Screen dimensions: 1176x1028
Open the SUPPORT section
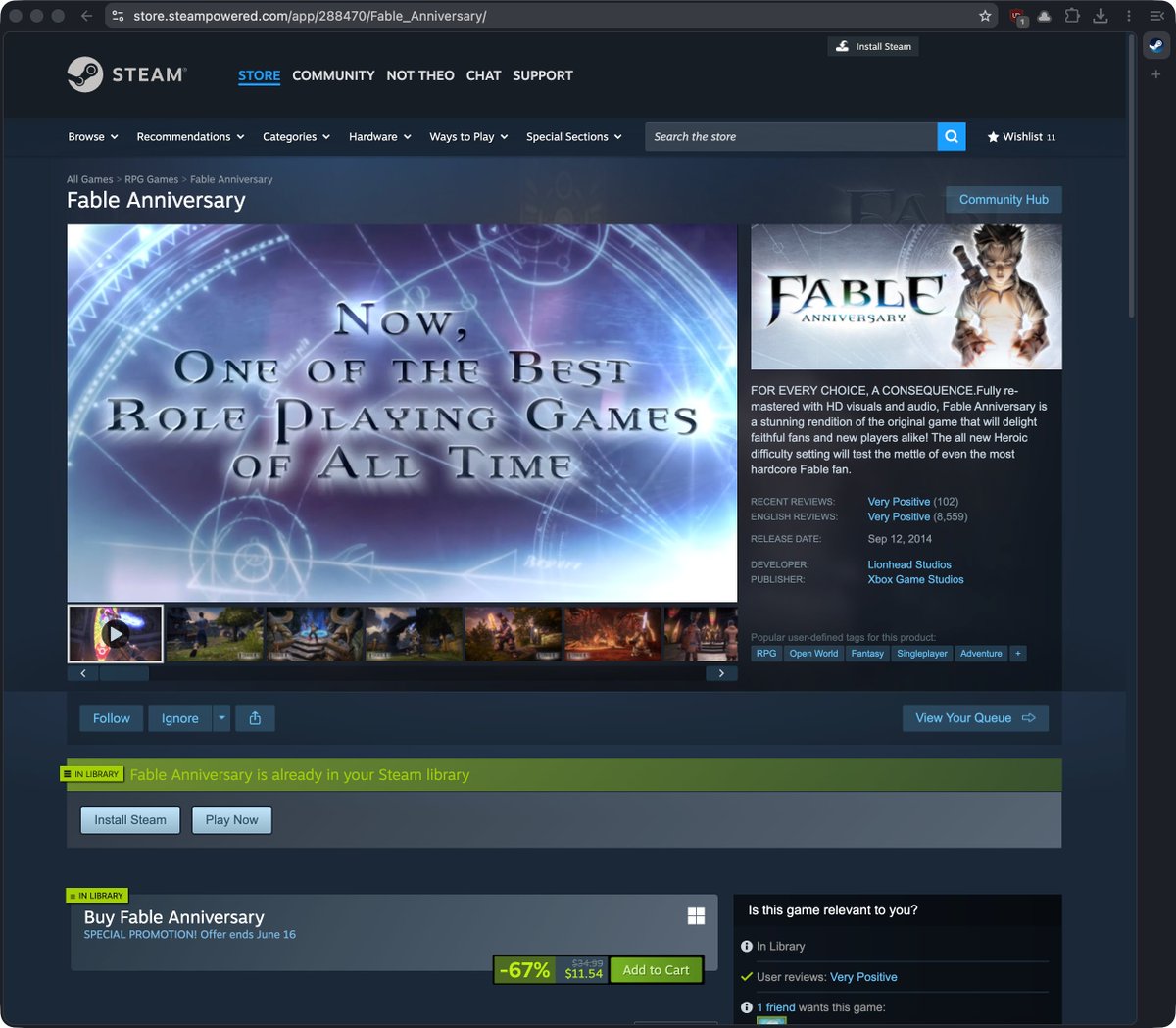543,75
